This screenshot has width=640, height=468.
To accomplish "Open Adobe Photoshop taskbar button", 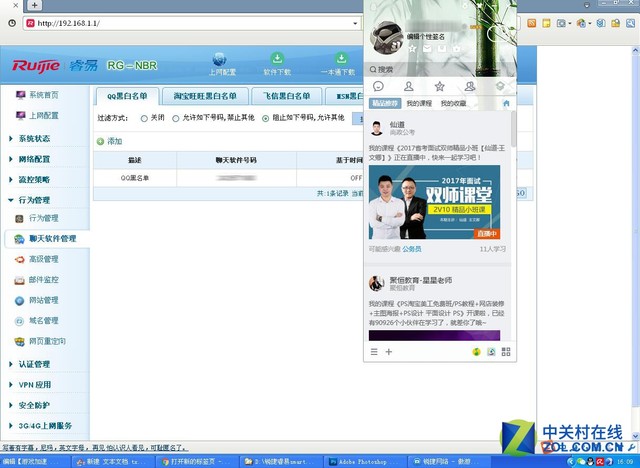I will (x=364, y=461).
